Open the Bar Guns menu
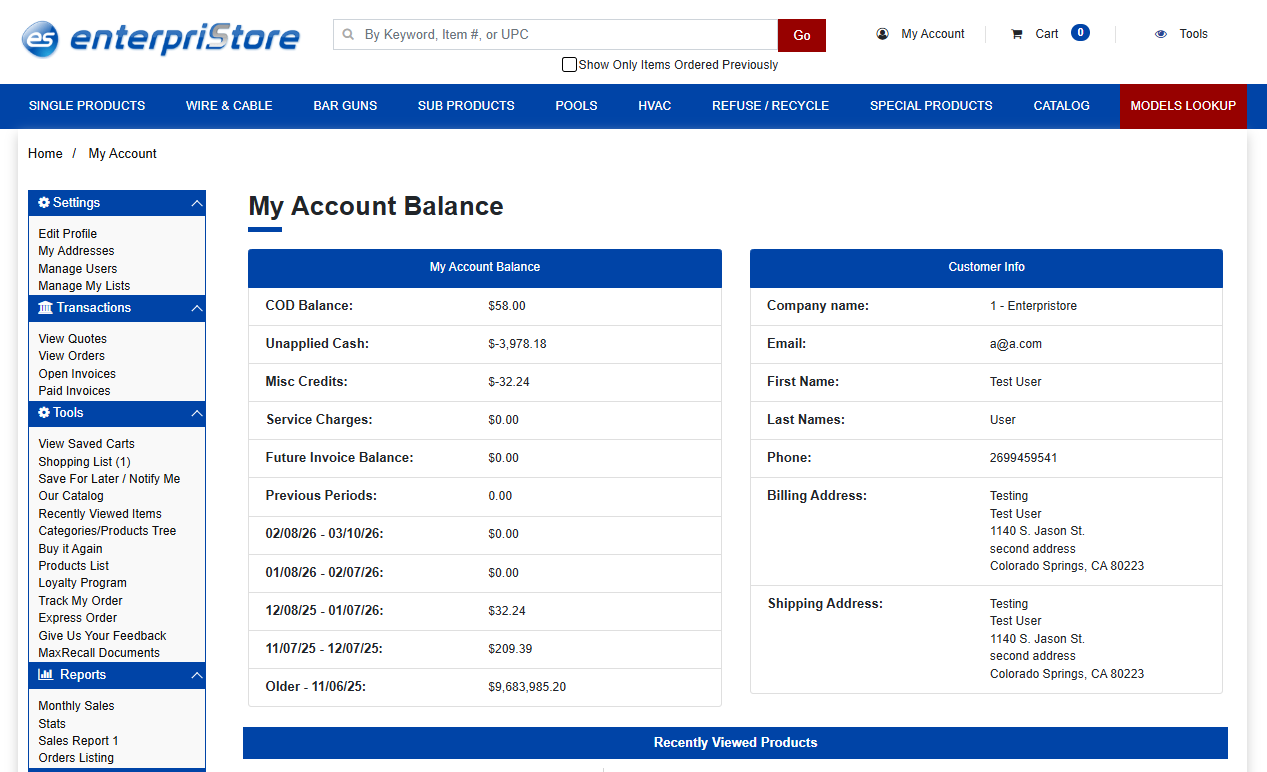Screen dimensions: 1267x772 pyautogui.click(x=345, y=106)
